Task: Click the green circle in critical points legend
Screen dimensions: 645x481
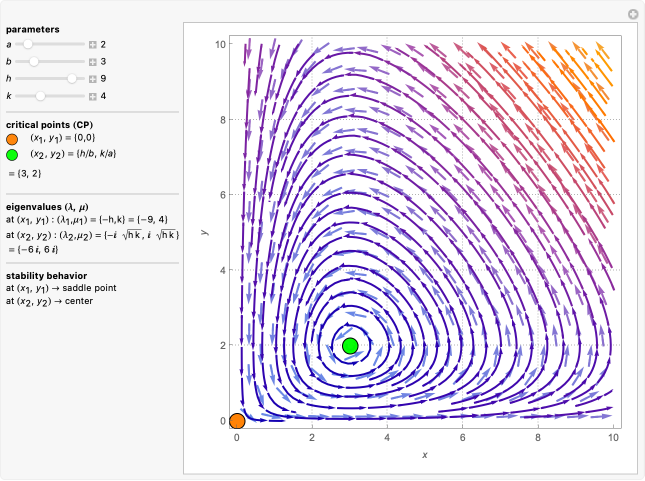Action: (x=12, y=155)
